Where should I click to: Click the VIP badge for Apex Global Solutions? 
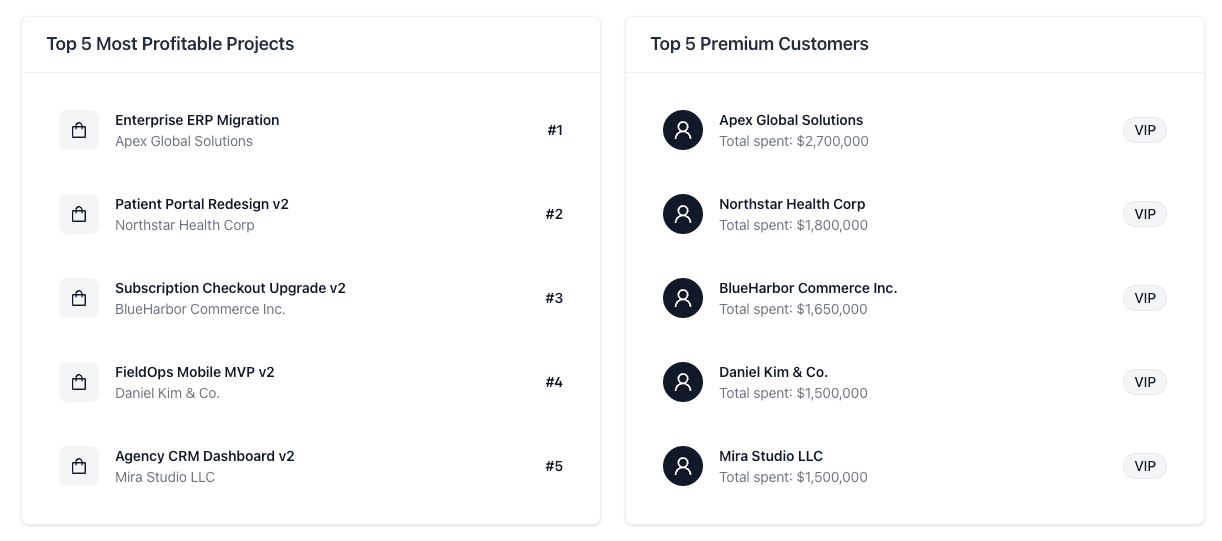pos(1145,130)
